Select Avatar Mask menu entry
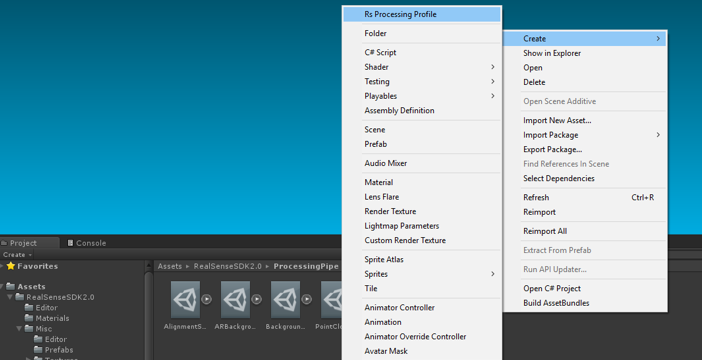702x360 pixels. [x=422, y=351]
